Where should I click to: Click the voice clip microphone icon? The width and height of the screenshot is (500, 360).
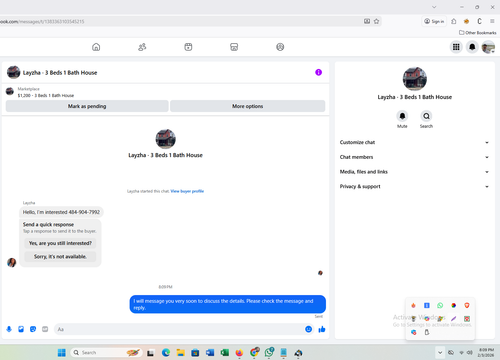pos(9,329)
